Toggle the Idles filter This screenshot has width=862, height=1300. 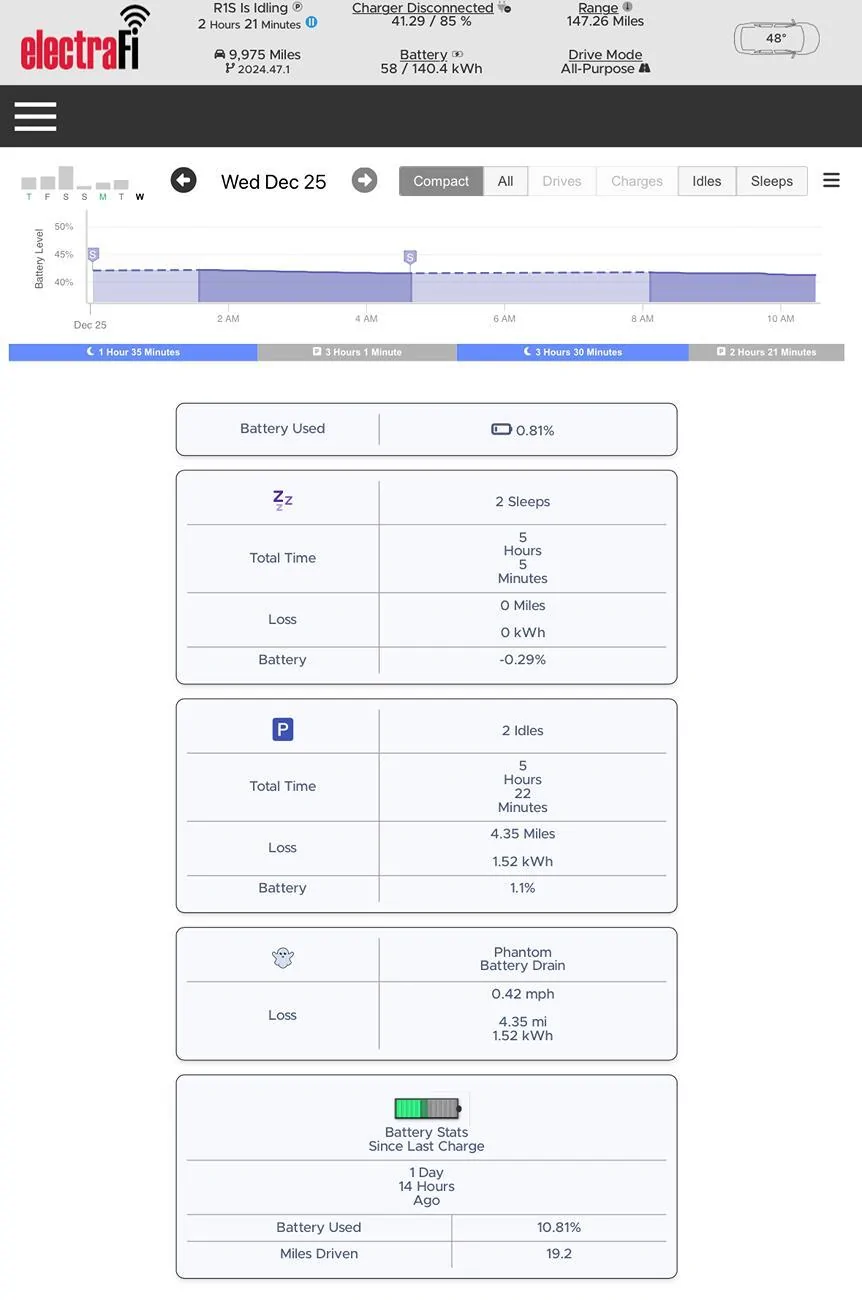[x=707, y=181]
